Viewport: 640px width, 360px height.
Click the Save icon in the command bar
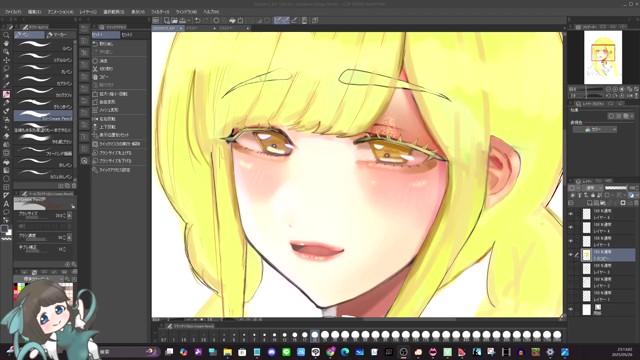182,20
